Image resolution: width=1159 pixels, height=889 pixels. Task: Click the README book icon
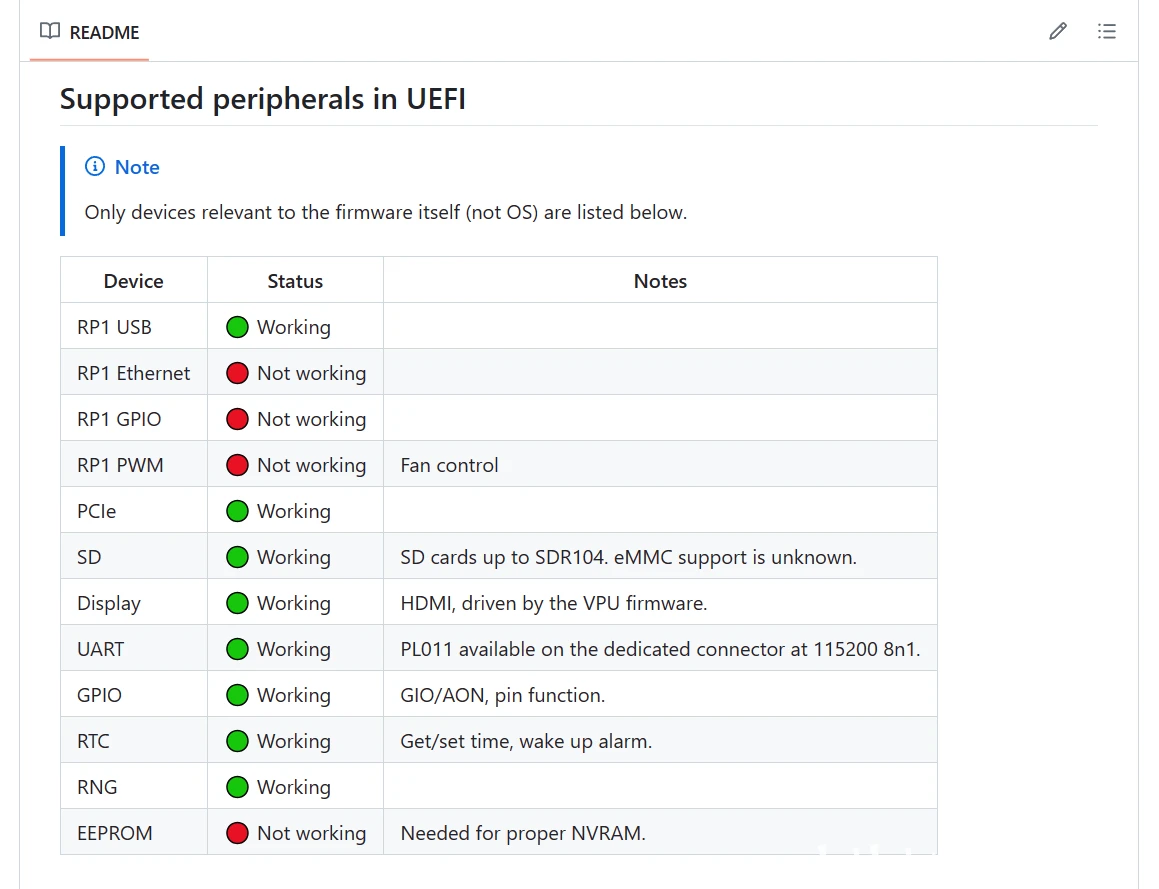pyautogui.click(x=50, y=31)
